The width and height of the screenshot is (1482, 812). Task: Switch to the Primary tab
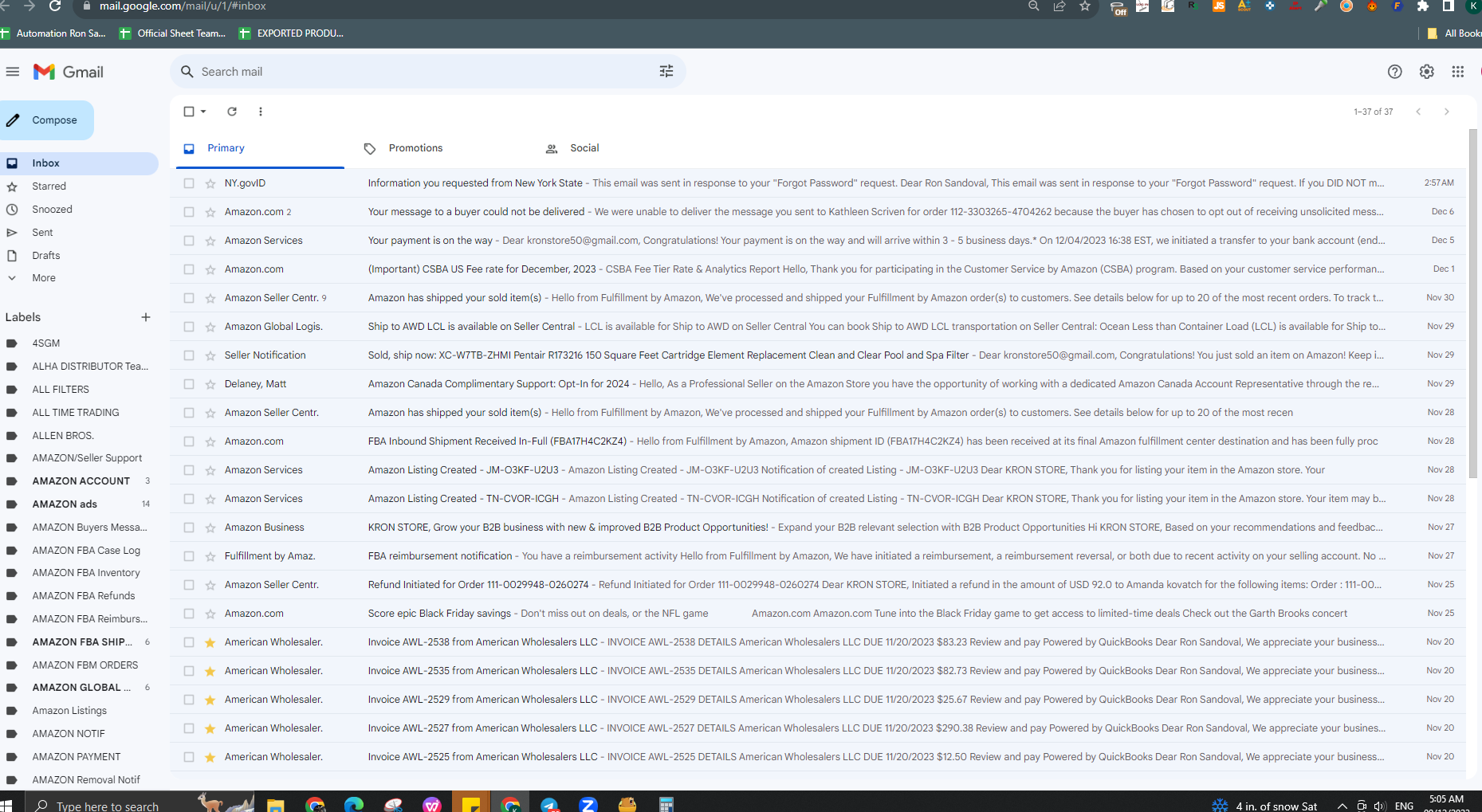pyautogui.click(x=260, y=148)
